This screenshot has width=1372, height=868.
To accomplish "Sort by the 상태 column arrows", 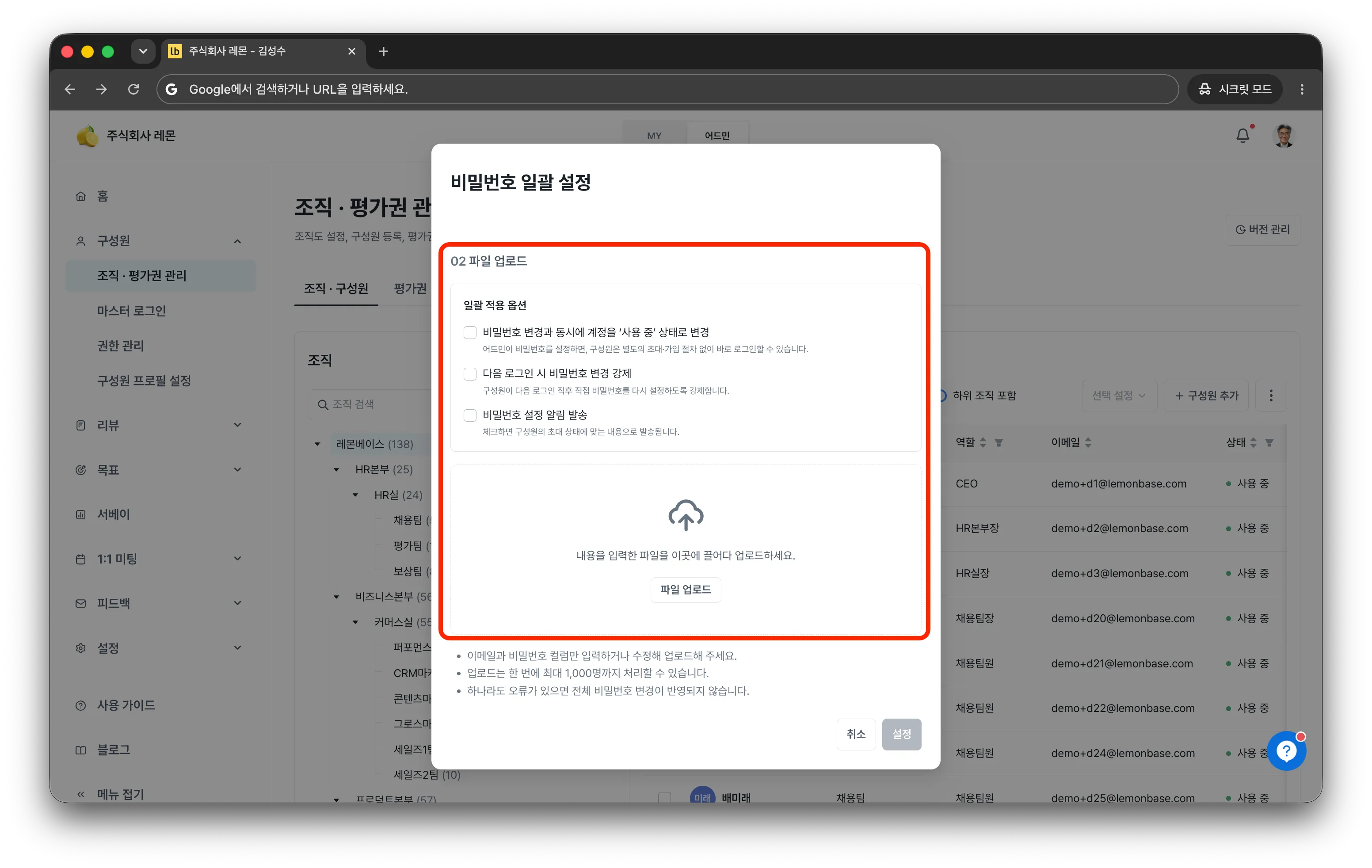I will (1254, 442).
